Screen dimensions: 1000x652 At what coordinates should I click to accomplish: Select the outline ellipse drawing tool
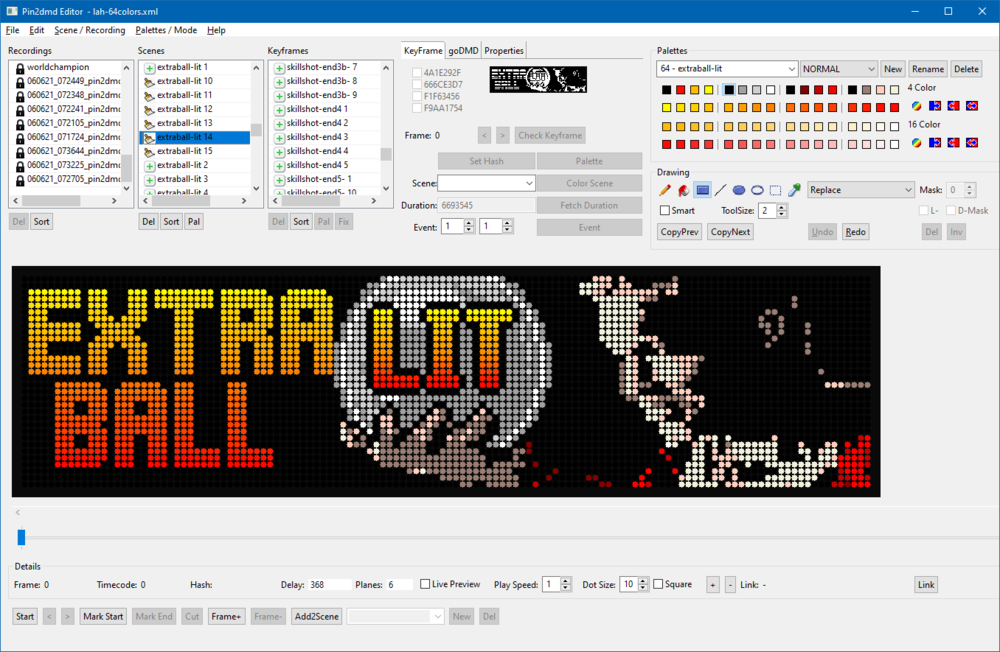[x=757, y=190]
